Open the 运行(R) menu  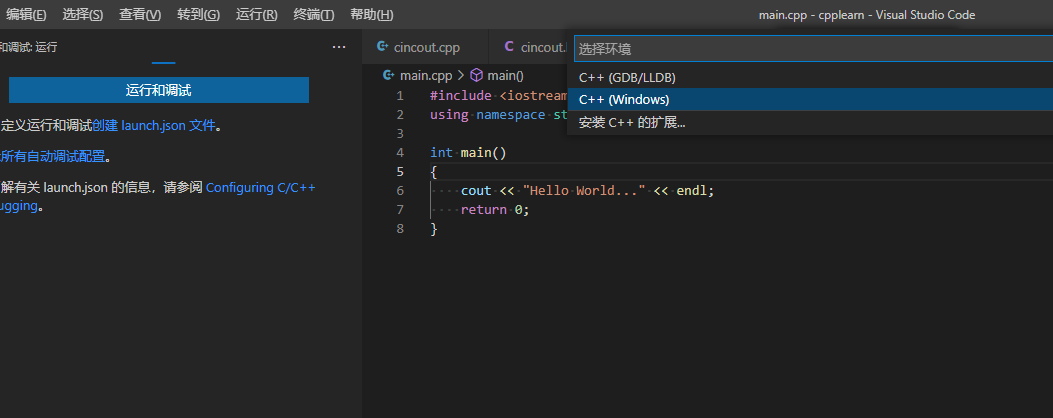(257, 15)
